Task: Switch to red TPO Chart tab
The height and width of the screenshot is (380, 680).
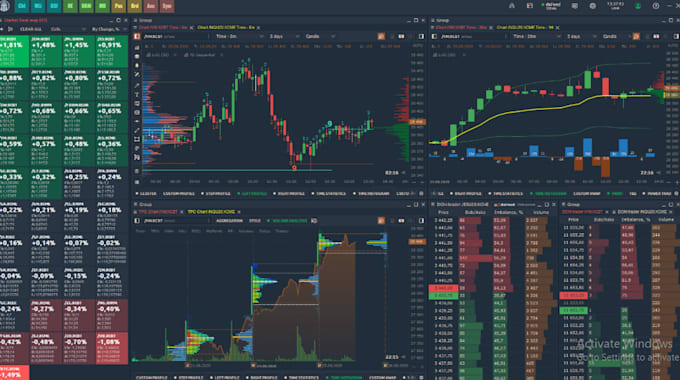Action: (x=158, y=212)
